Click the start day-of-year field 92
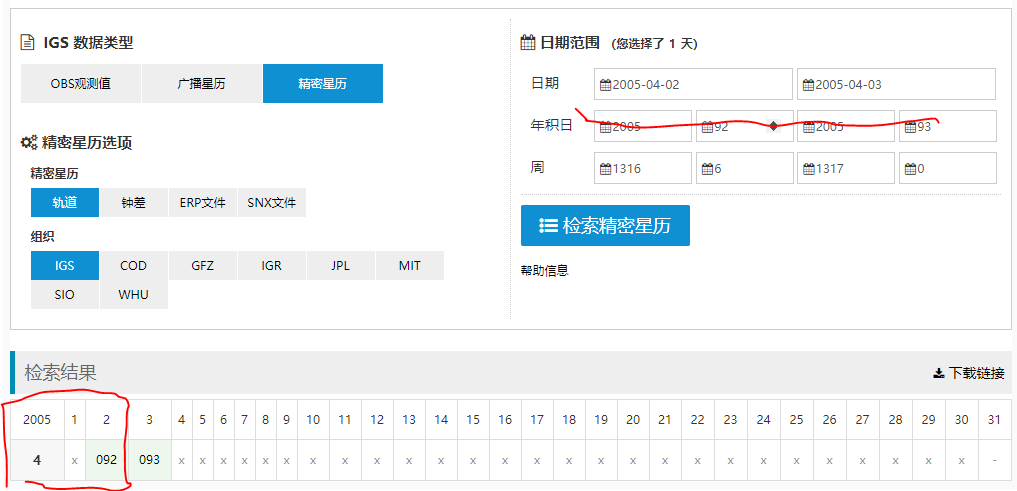This screenshot has width=1017, height=491. click(x=745, y=126)
